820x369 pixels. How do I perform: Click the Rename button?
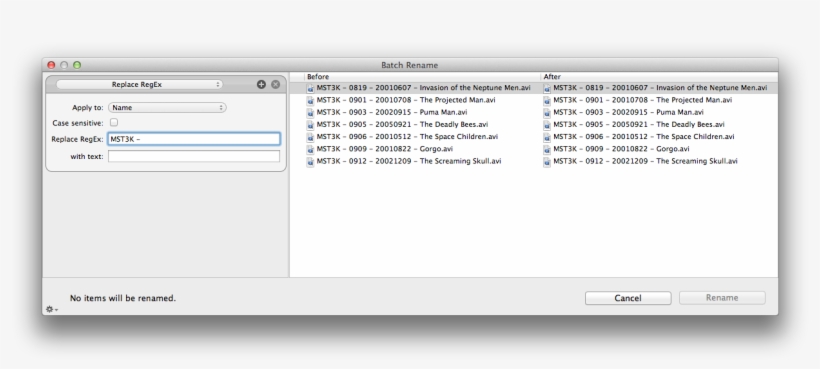pos(722,298)
